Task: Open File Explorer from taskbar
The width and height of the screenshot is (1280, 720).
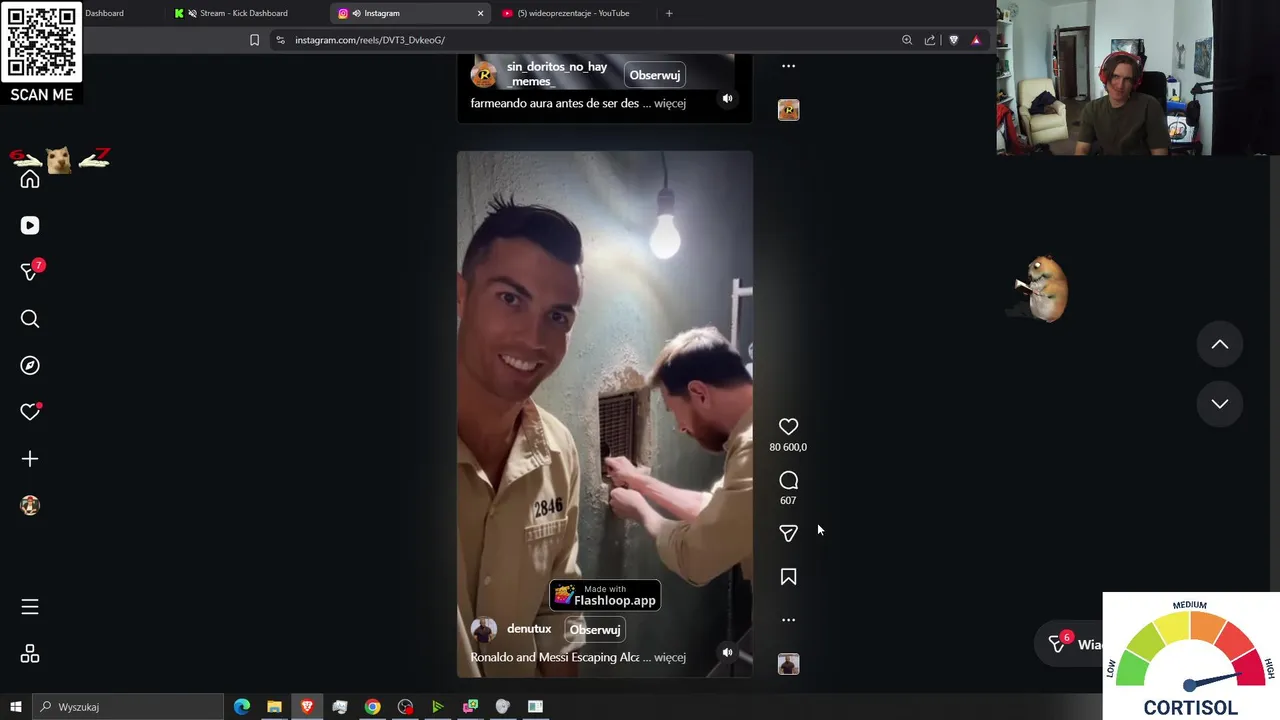Action: coord(274,707)
